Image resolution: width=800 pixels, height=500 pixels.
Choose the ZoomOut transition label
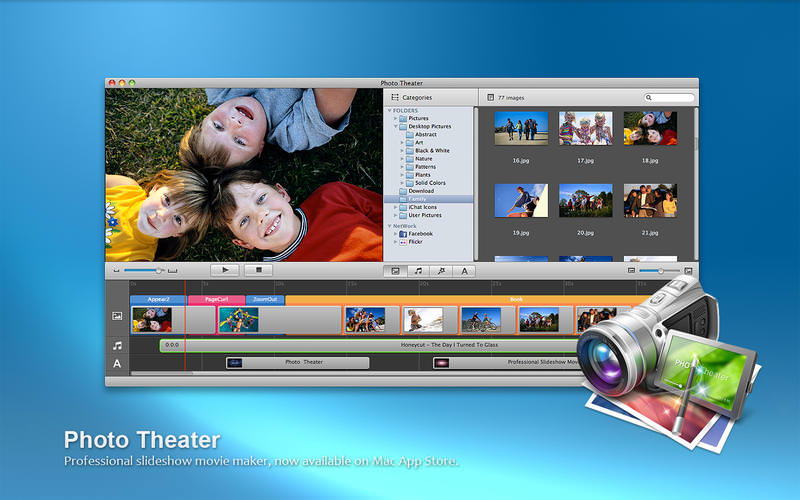click(265, 299)
